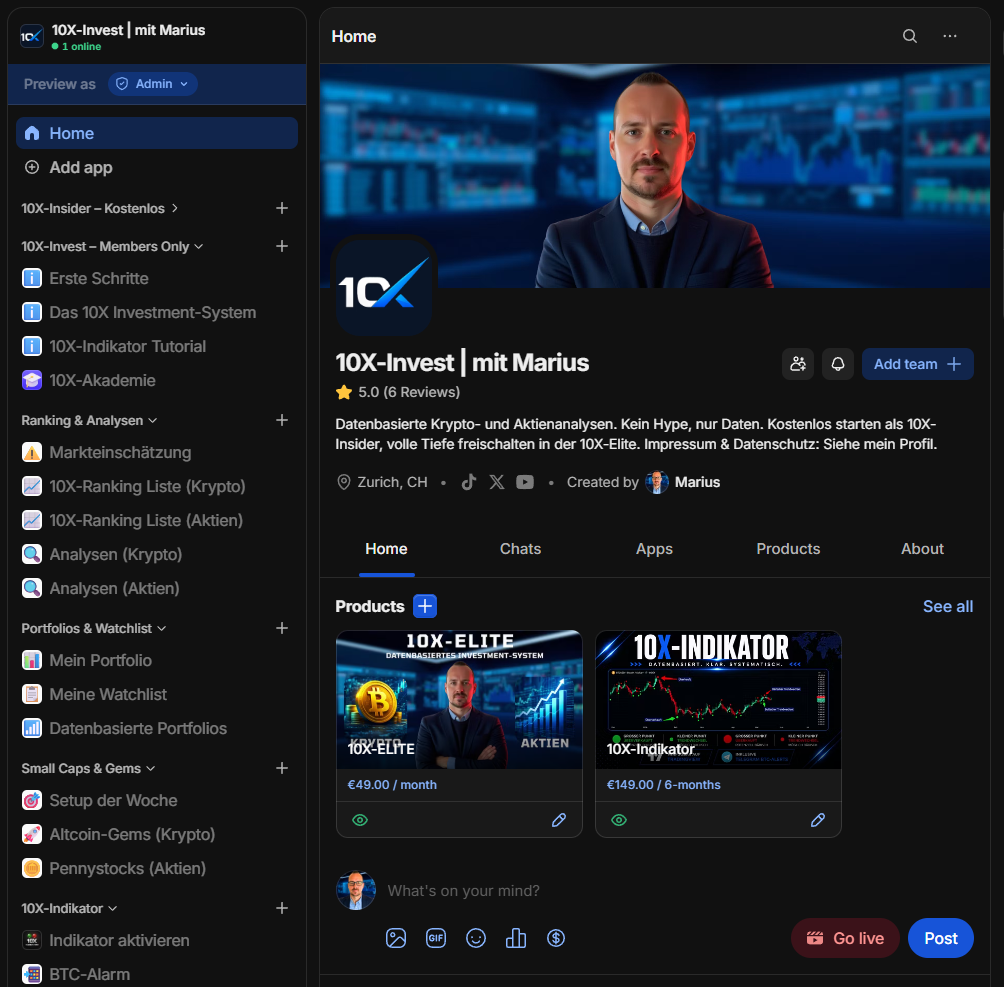Viewport: 1004px width, 988px height.
Task: Select the Home tab under profile
Action: [386, 549]
